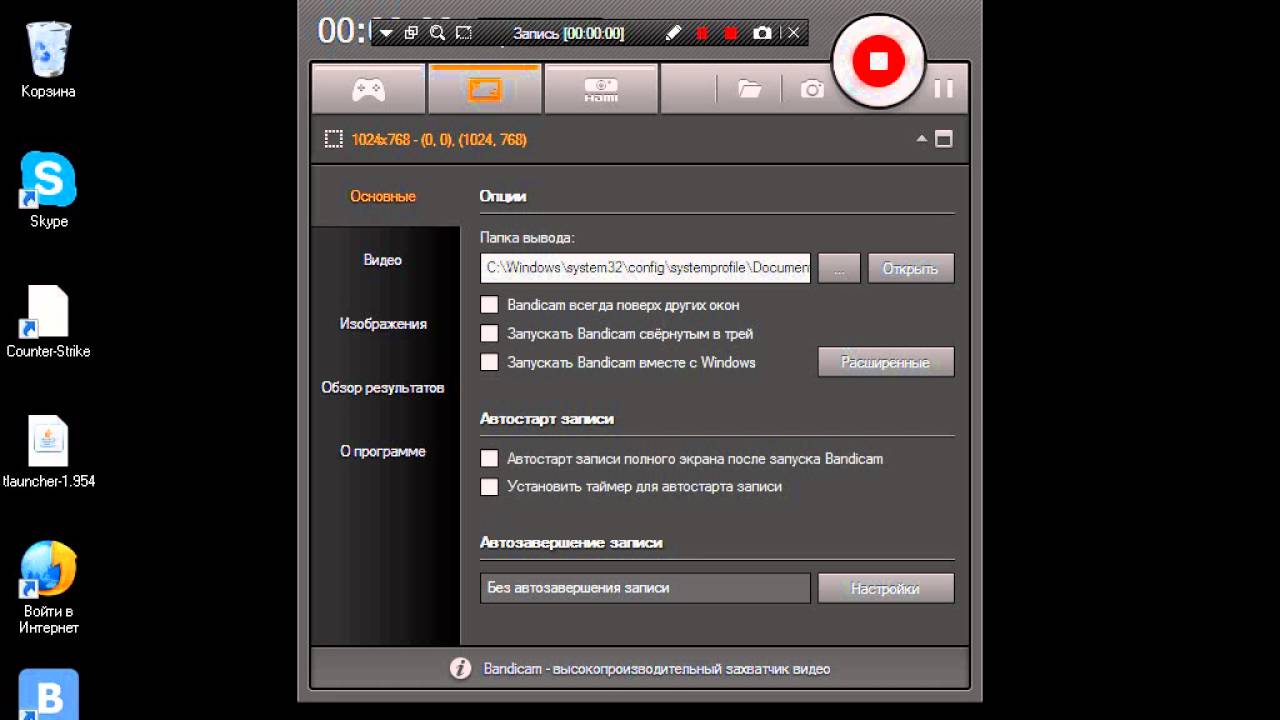Capture image with floating bar camera icon
This screenshot has width=1280, height=720.
762,33
